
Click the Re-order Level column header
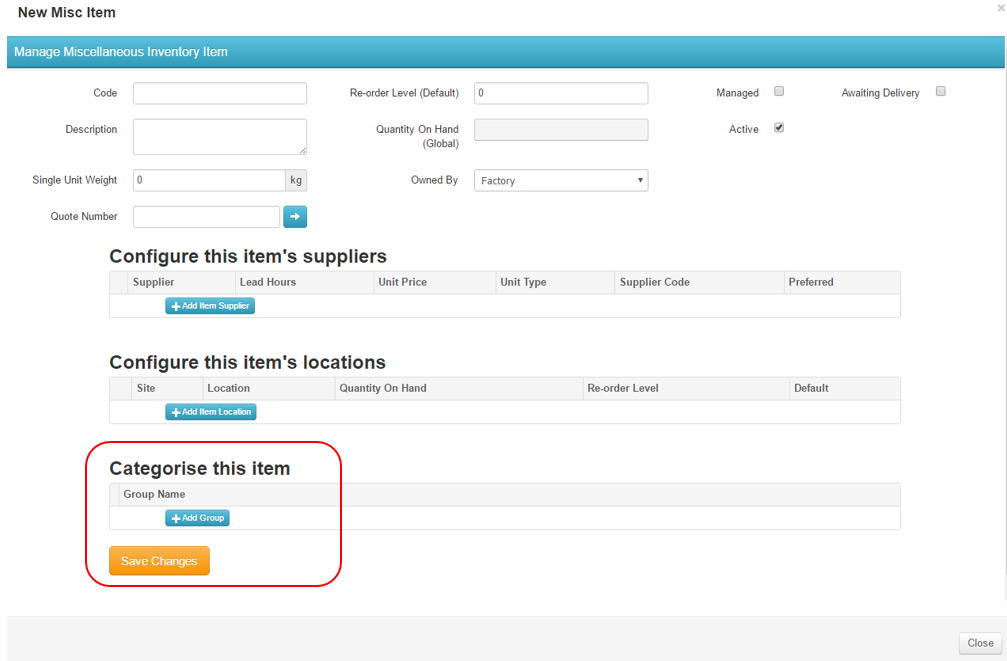(686, 388)
